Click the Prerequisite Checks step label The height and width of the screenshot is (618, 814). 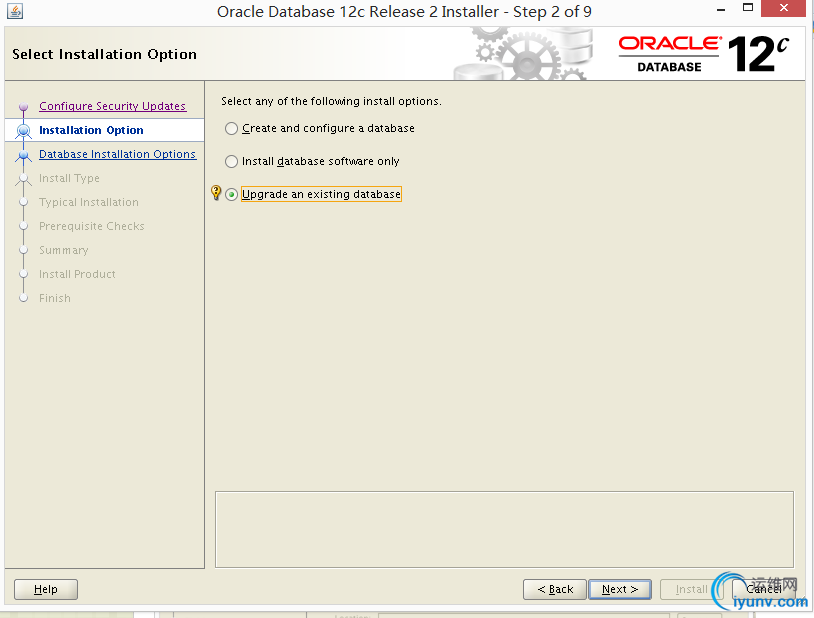click(x=92, y=226)
